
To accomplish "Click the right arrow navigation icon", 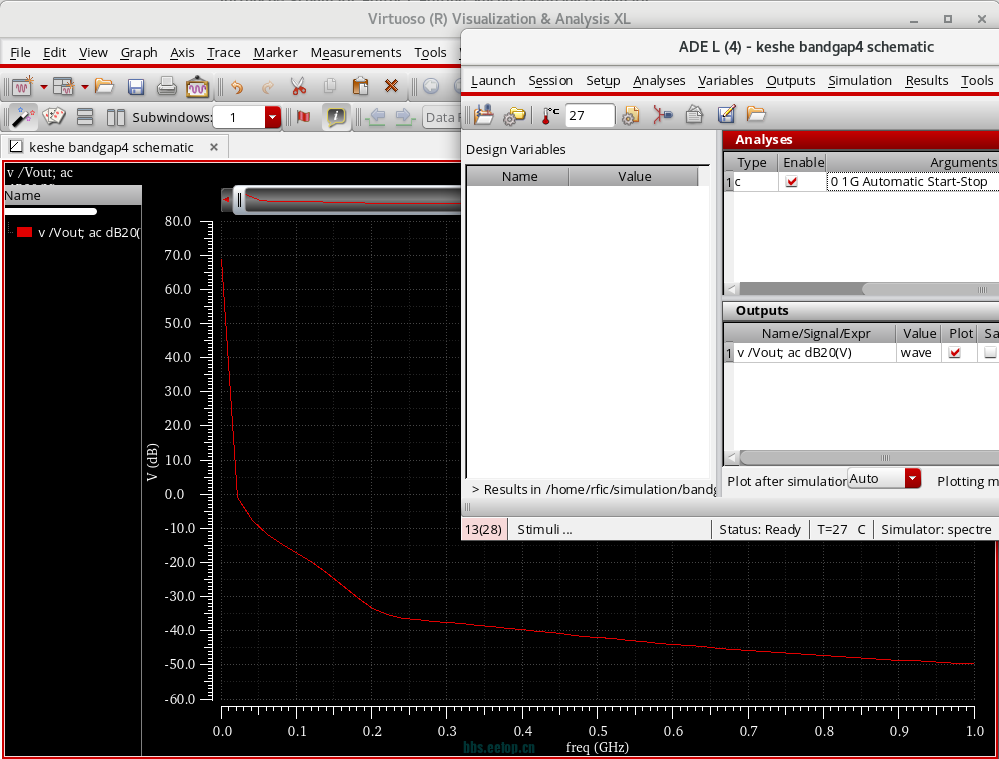I will (403, 117).
